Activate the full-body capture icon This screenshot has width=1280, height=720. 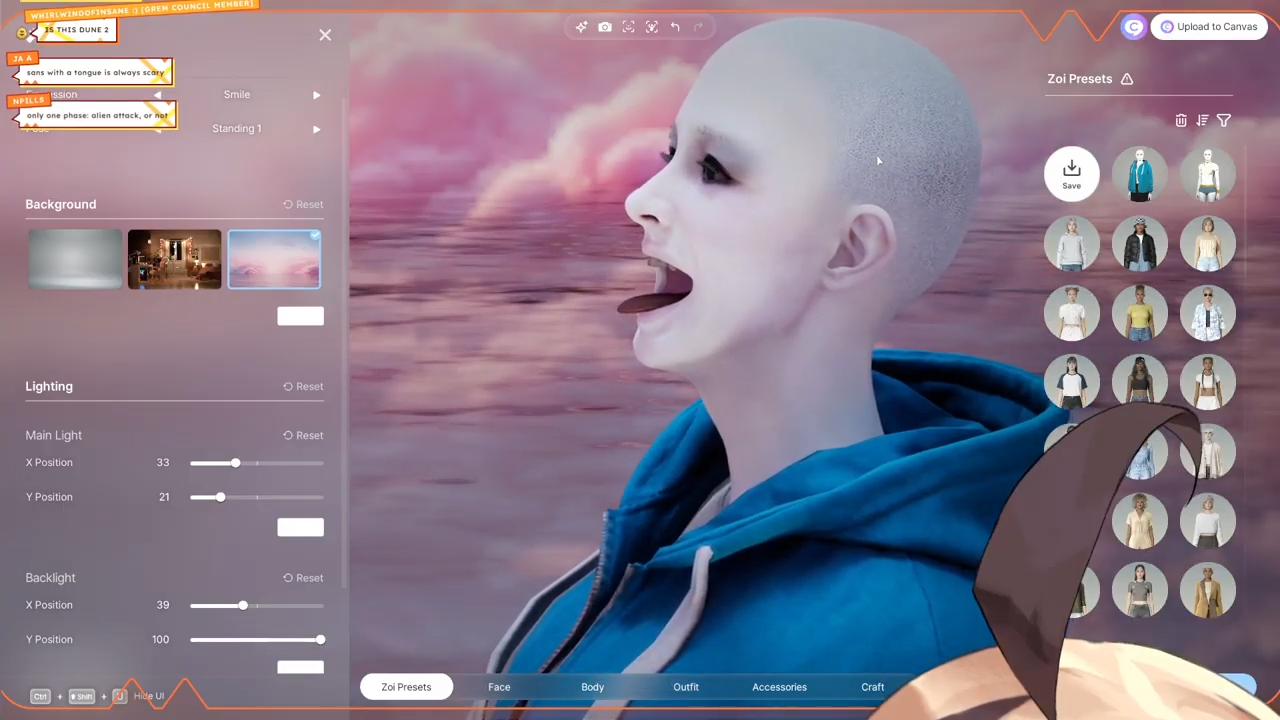click(652, 27)
